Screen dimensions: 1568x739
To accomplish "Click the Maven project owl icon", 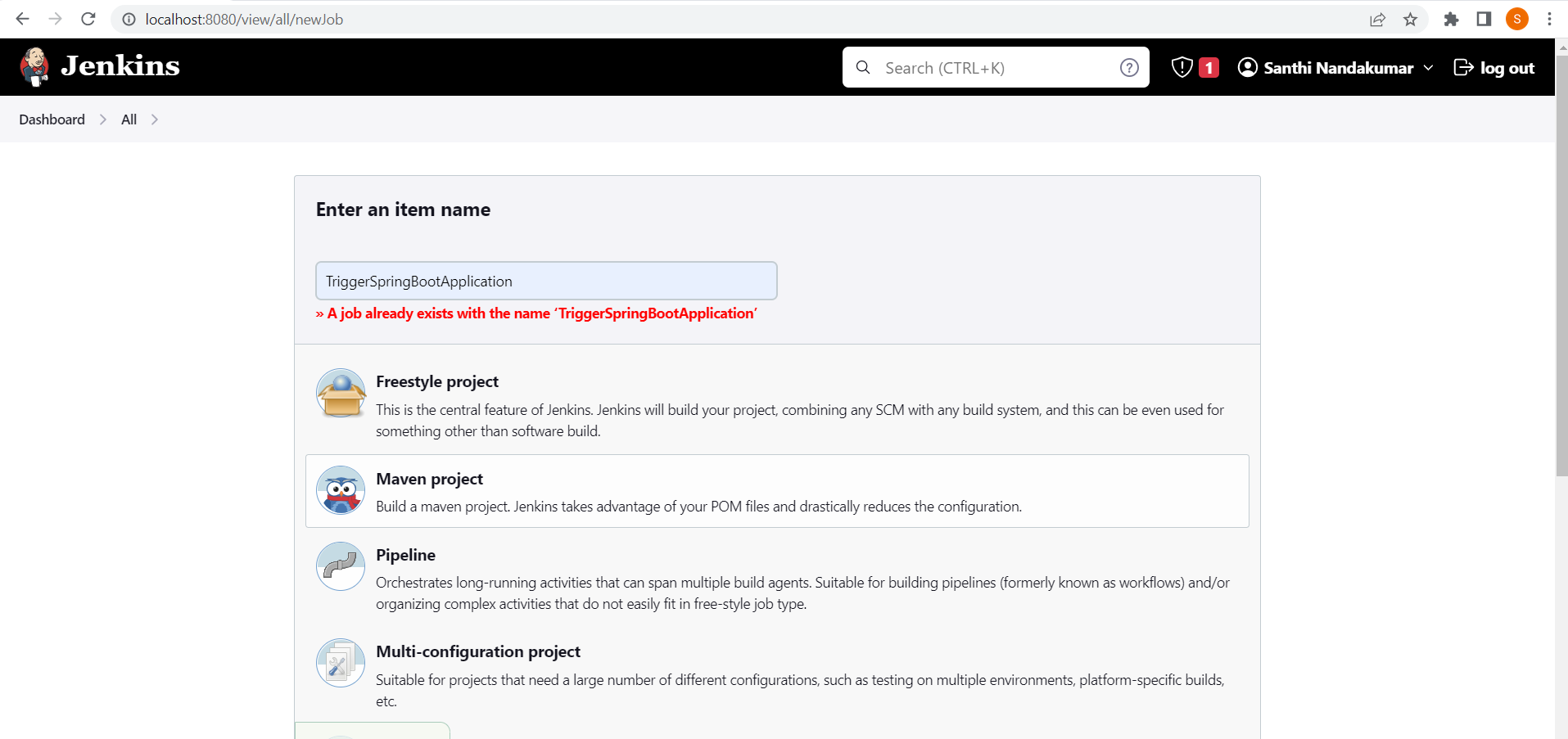I will pos(341,490).
